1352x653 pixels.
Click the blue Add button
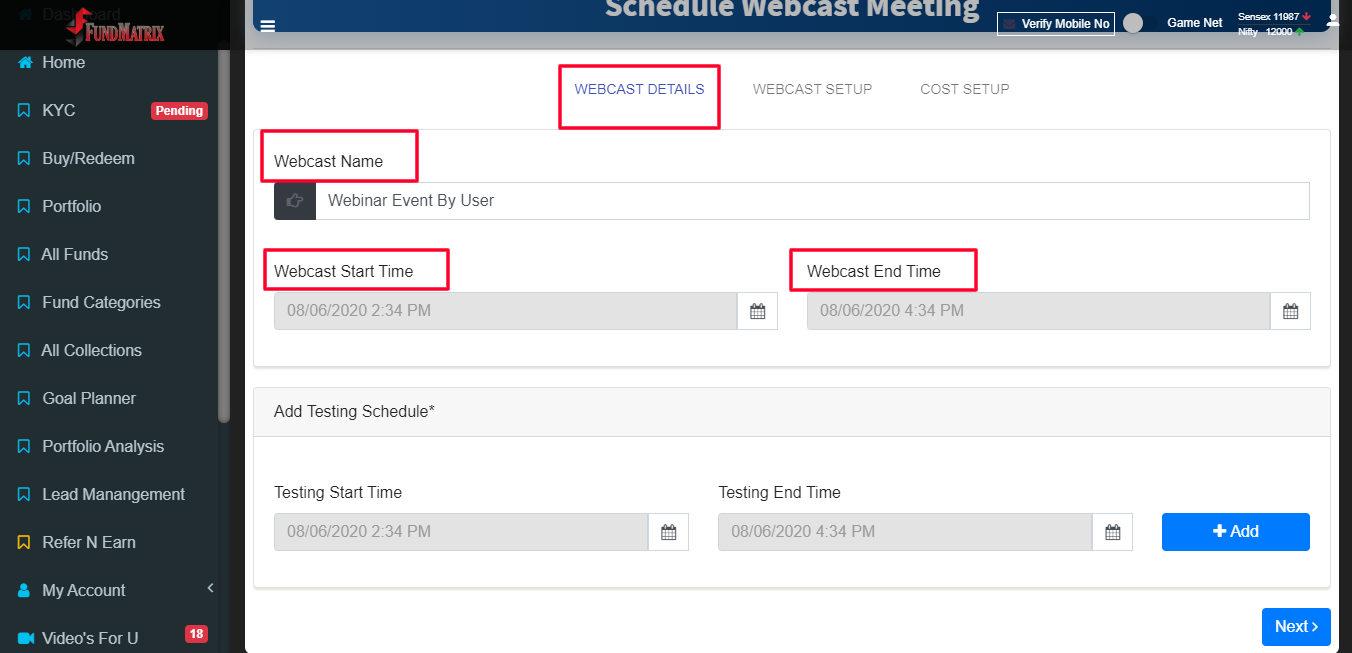1236,532
